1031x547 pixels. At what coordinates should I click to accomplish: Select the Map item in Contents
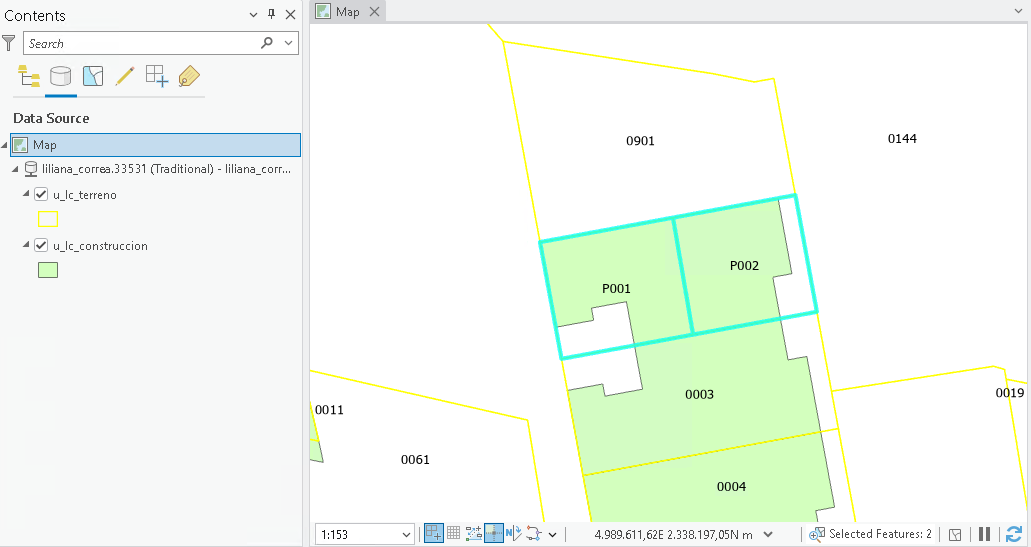[155, 145]
